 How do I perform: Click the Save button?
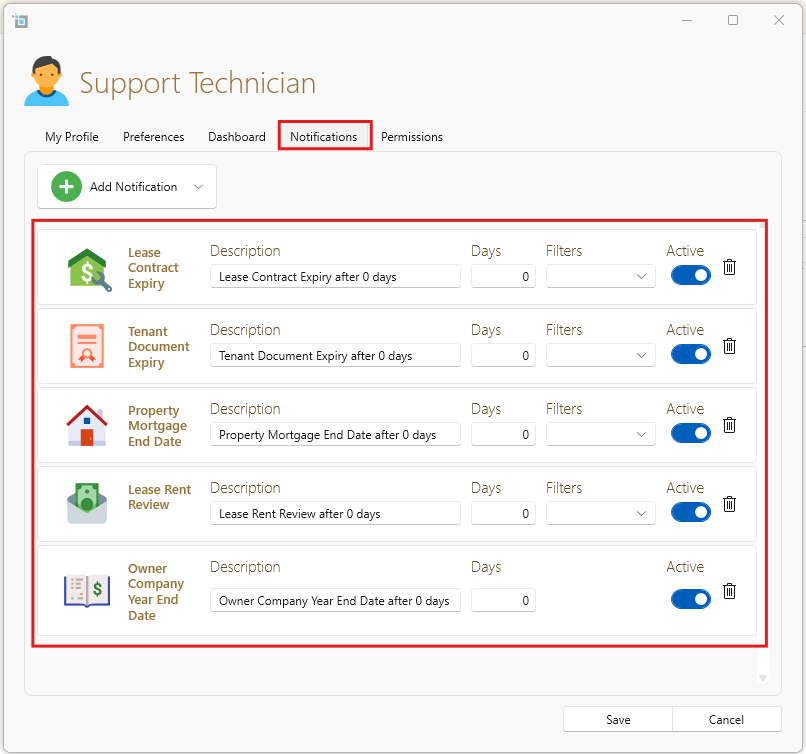[617, 719]
